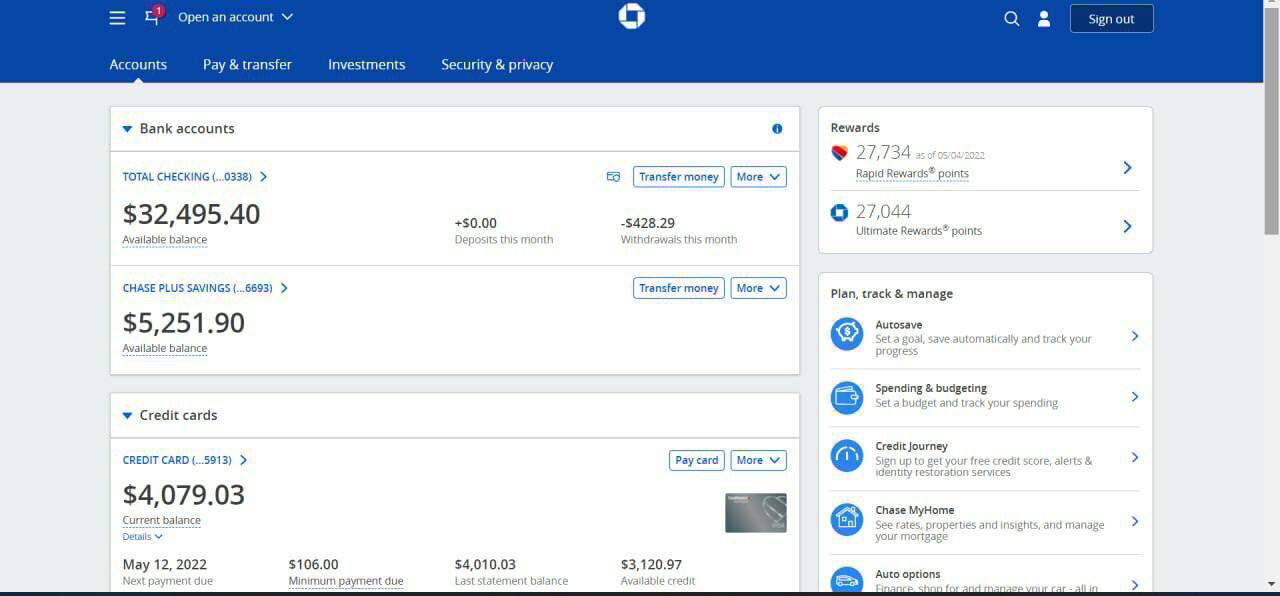Click the Autosave heading
Image resolution: width=1280 pixels, height=596 pixels.
[x=899, y=325]
